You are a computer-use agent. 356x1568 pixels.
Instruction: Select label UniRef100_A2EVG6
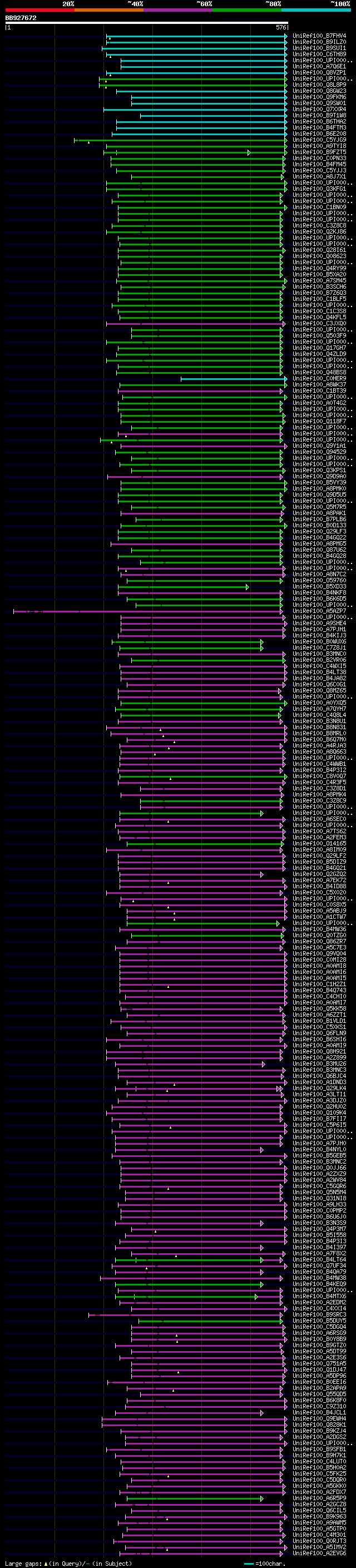click(x=319, y=1553)
